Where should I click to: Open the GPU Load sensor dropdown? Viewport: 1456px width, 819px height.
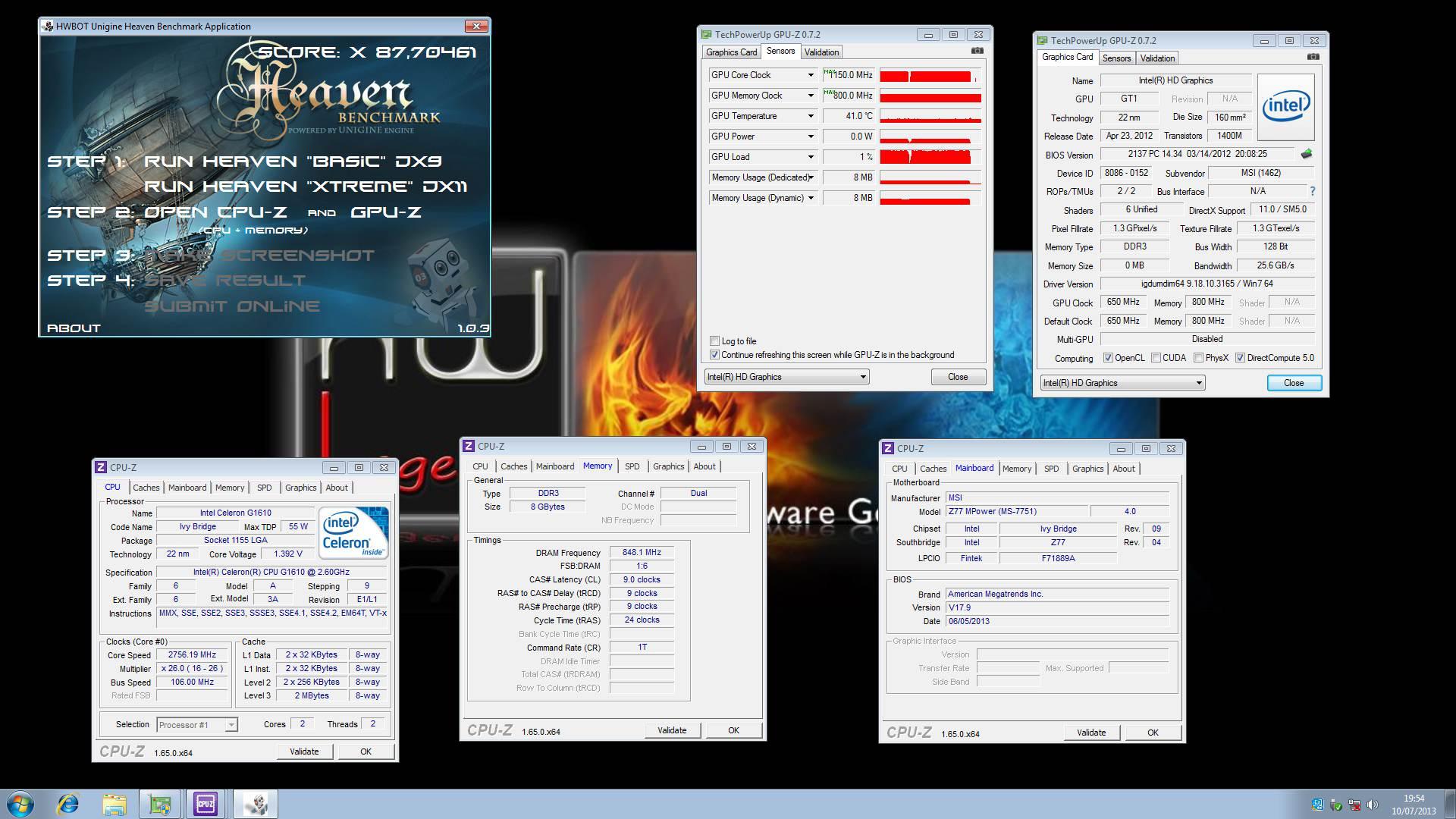coord(811,157)
